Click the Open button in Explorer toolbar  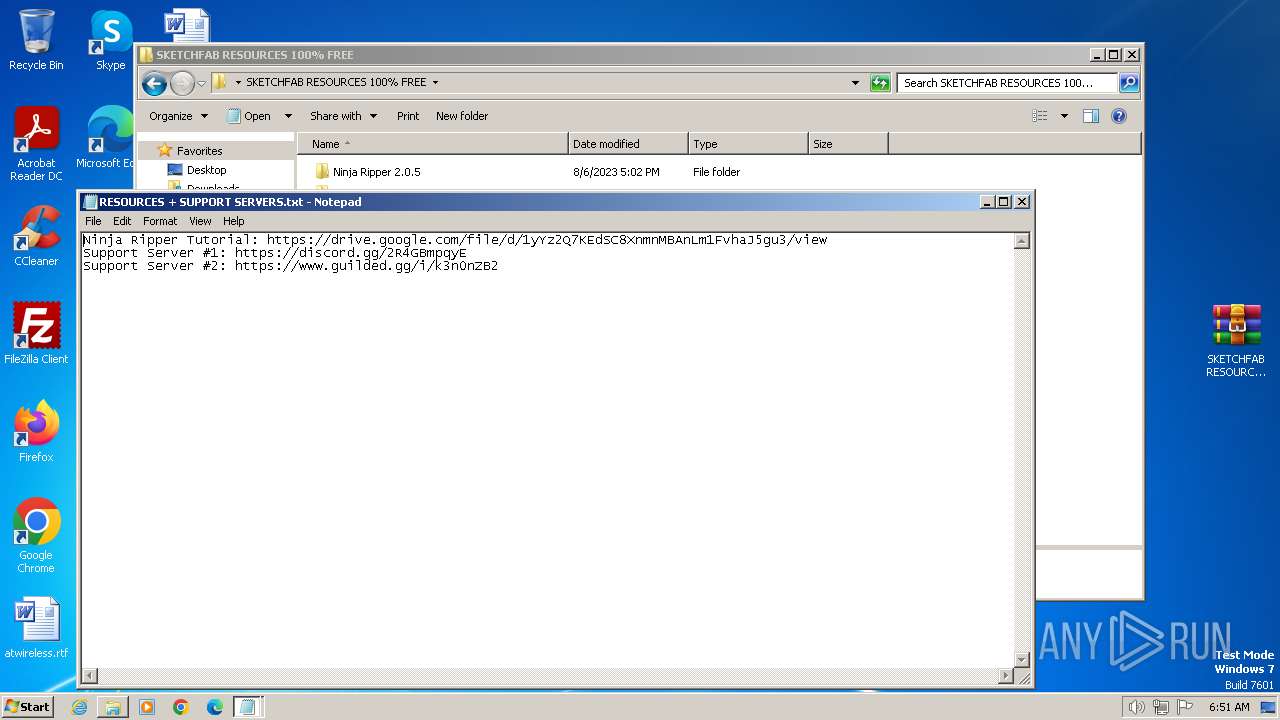click(249, 116)
